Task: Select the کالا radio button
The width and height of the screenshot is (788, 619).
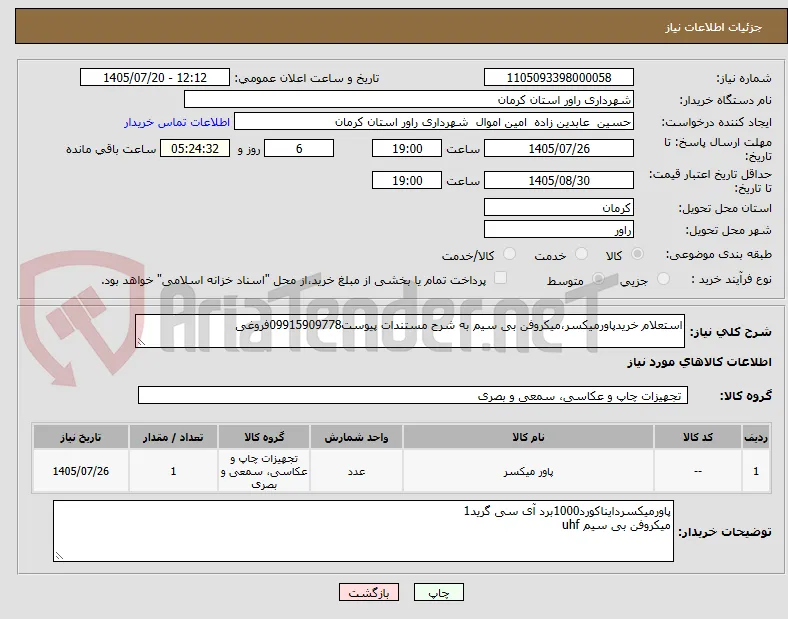Action: pos(637,254)
